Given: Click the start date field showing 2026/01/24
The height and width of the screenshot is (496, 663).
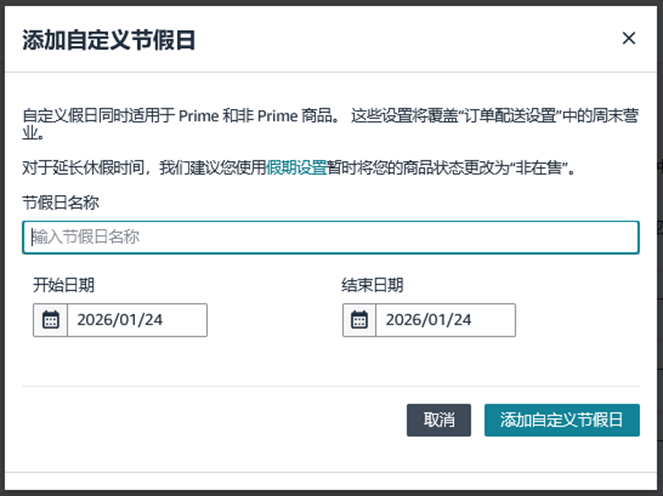Looking at the screenshot, I should pos(136,320).
